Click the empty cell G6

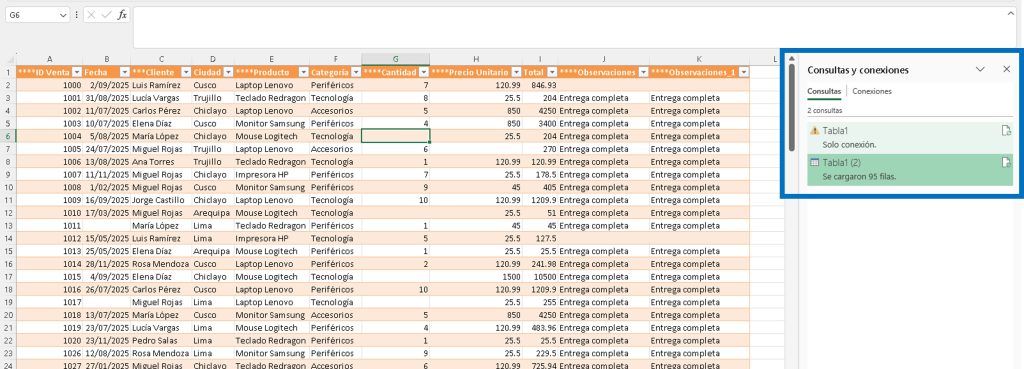[396, 136]
